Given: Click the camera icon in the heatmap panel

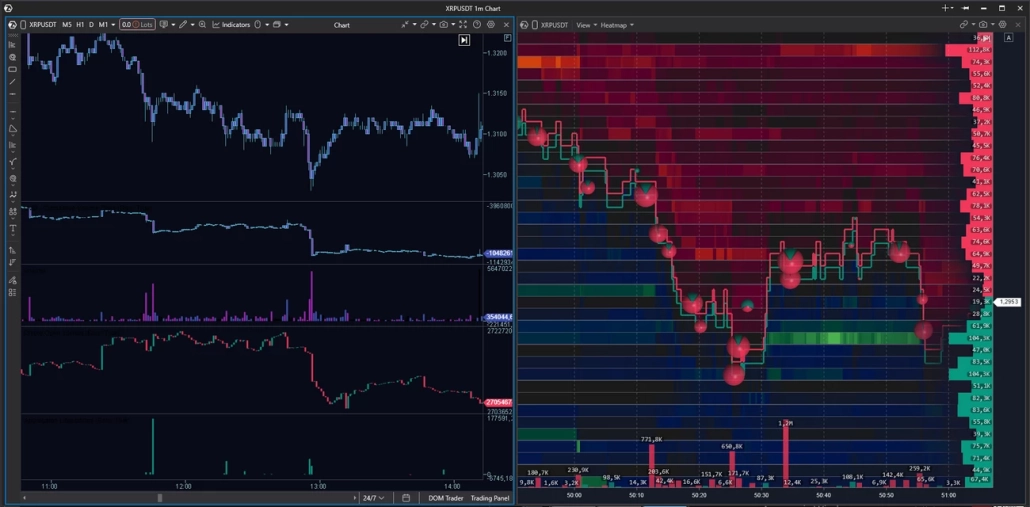Looking at the screenshot, I should coord(983,25).
